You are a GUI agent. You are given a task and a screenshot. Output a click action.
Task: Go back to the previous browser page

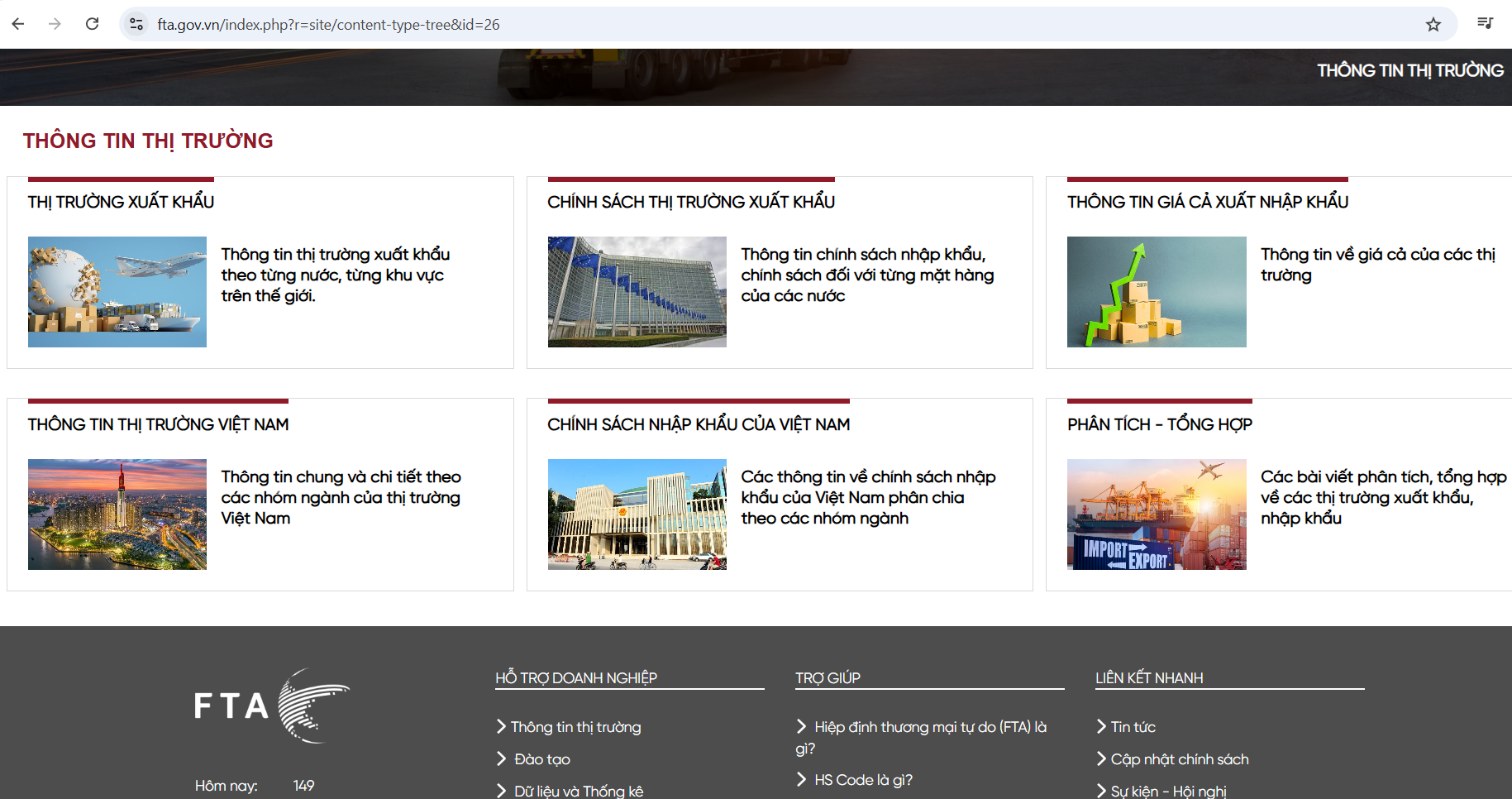(18, 24)
